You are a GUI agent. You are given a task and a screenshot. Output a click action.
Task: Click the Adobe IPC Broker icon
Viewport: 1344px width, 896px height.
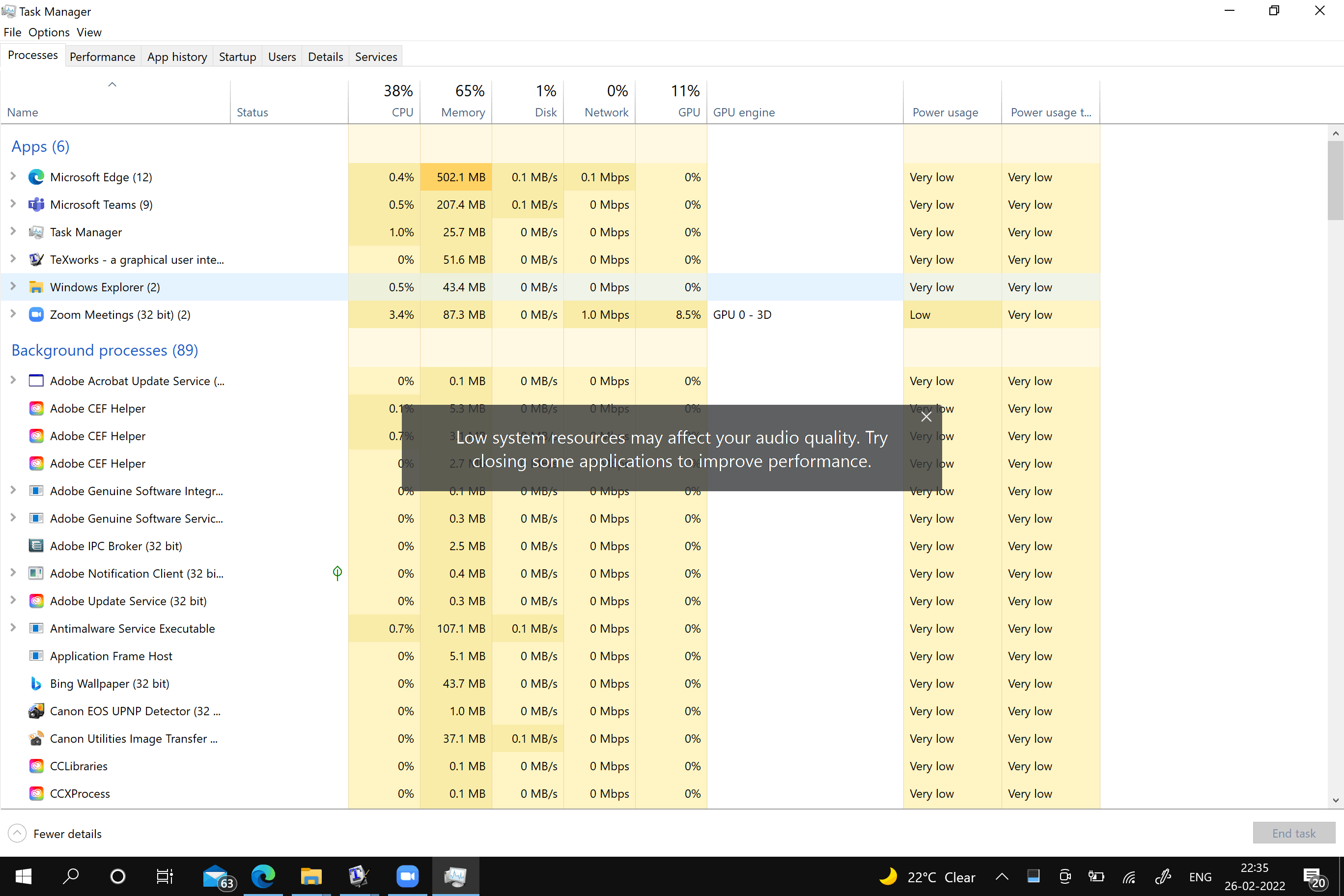(36, 546)
